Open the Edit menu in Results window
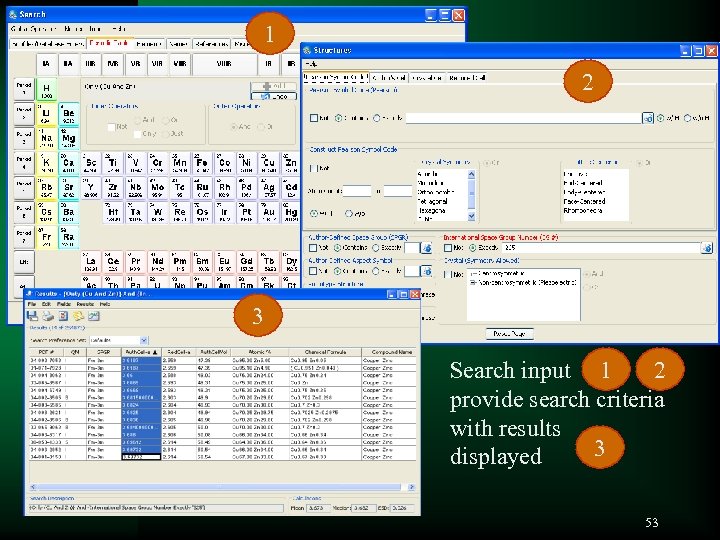720x540 pixels. (46, 304)
